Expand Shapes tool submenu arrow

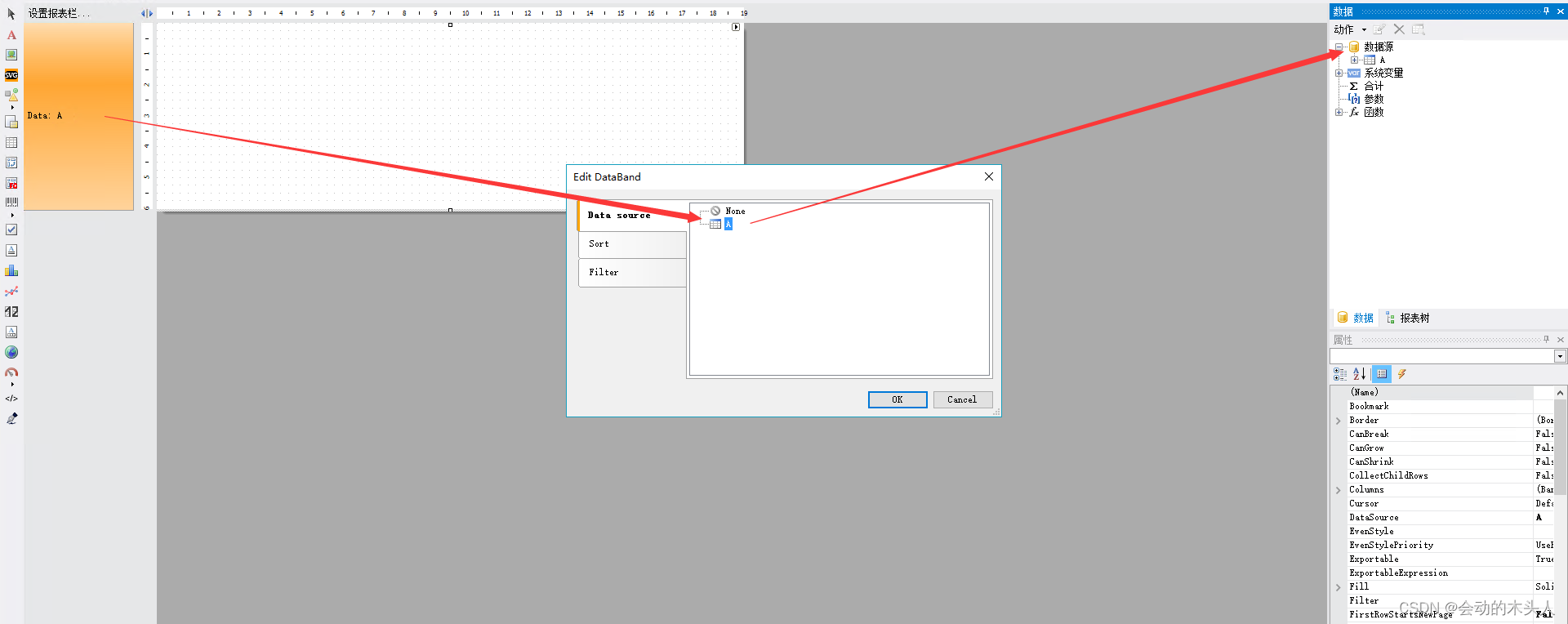(12, 107)
